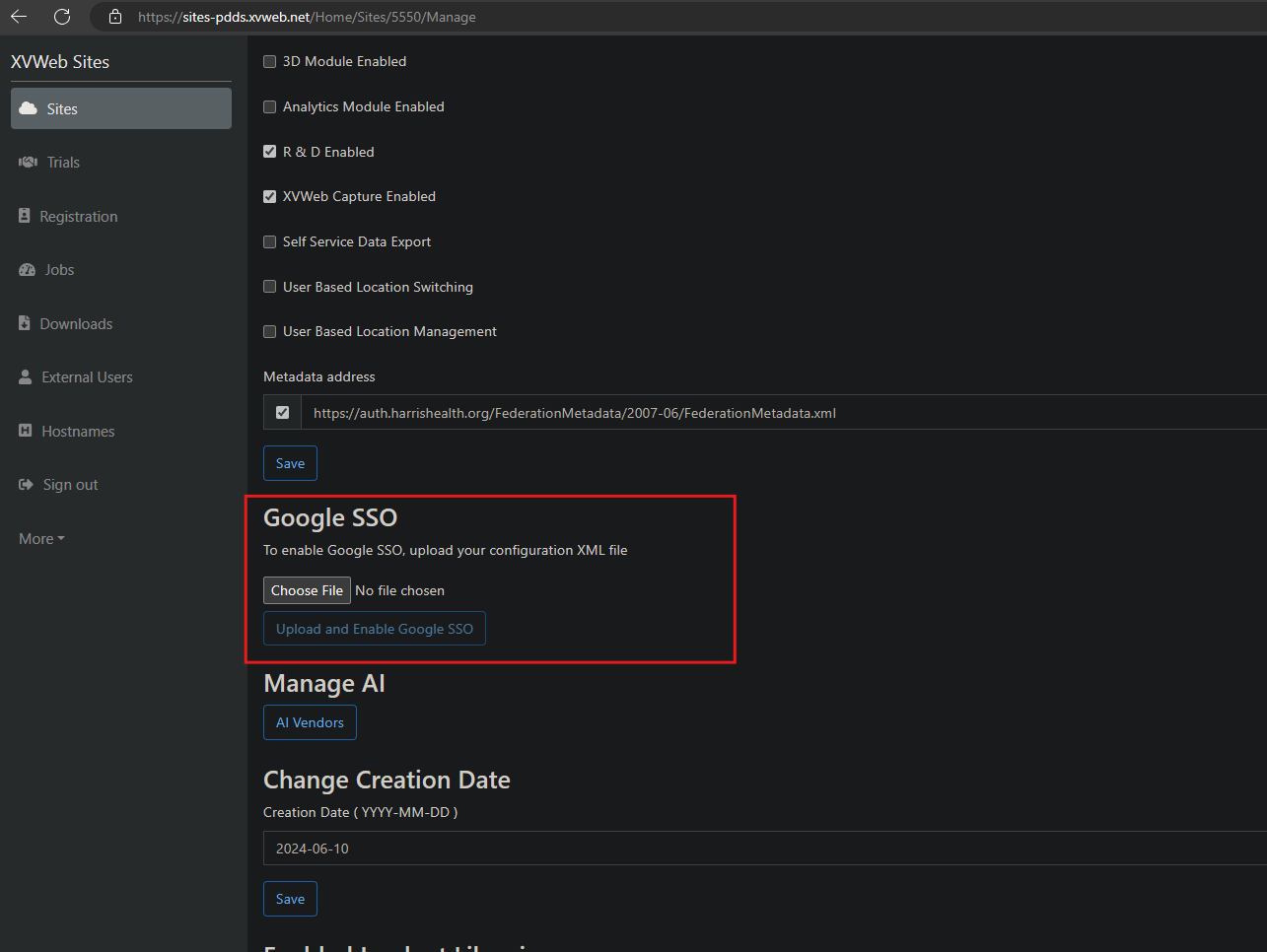Open the Downloads sidebar entry
The image size is (1267, 952).
[121, 323]
